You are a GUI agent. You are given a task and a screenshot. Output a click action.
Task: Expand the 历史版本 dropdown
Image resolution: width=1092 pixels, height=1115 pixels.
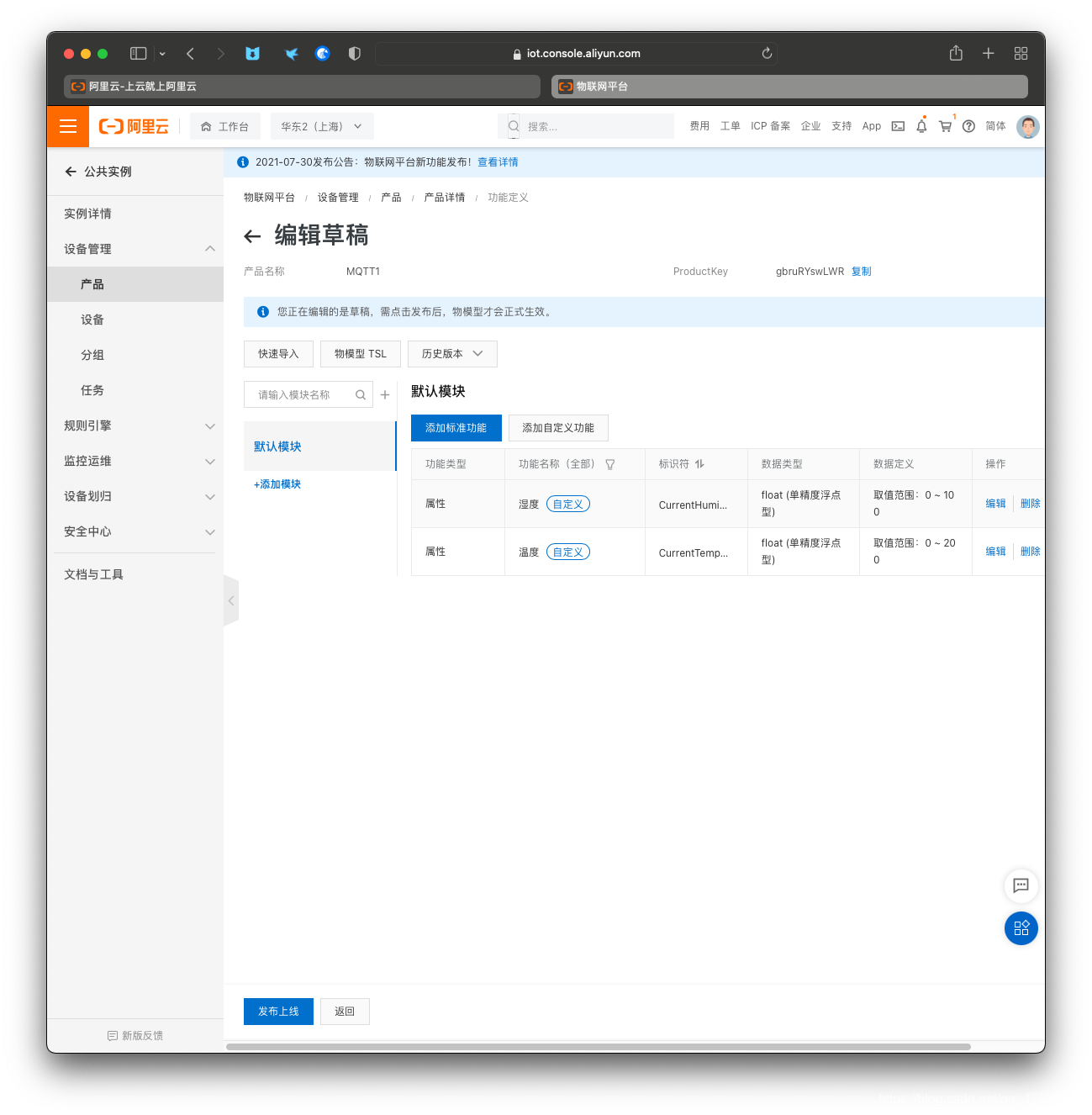[452, 354]
